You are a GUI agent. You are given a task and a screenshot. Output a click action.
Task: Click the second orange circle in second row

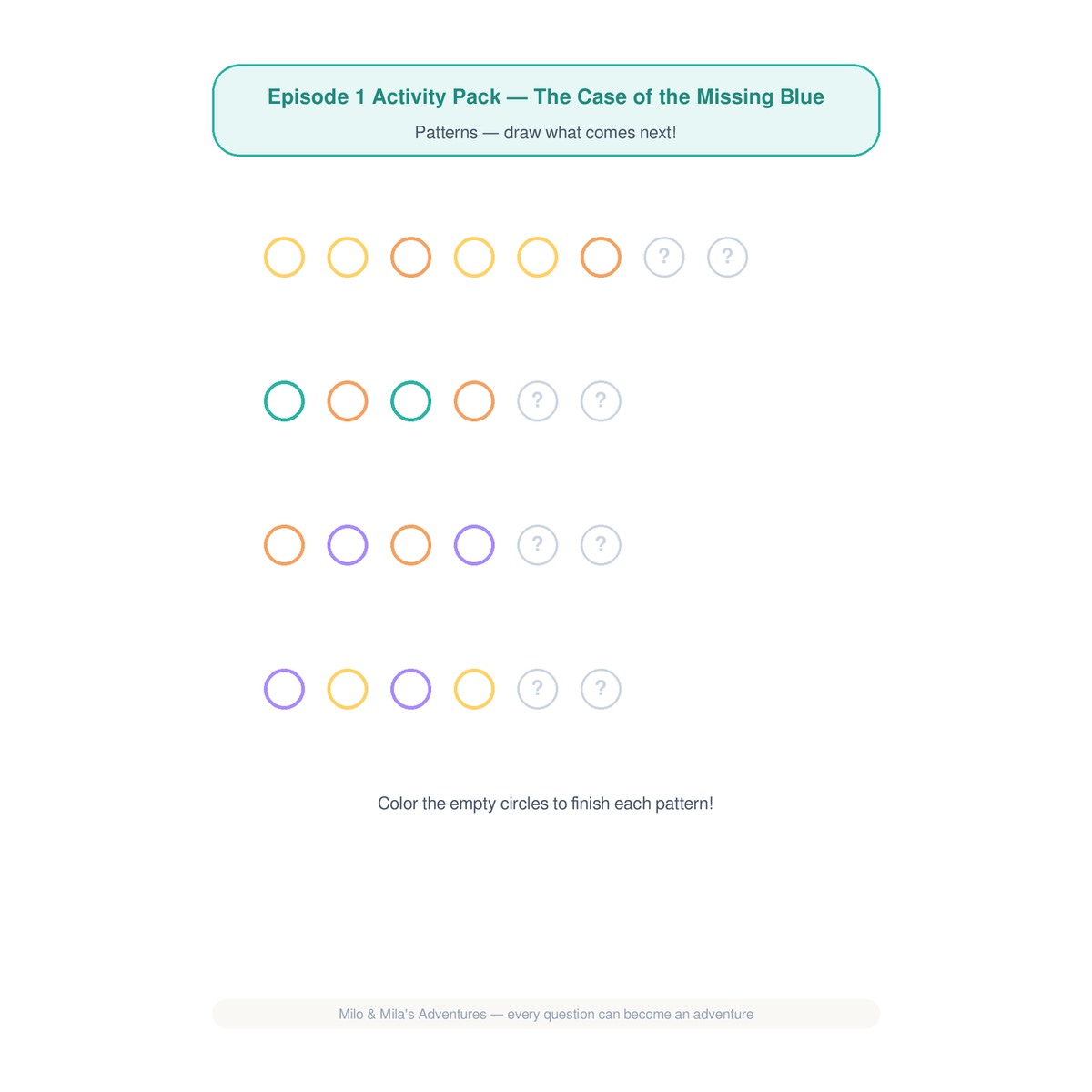[474, 401]
